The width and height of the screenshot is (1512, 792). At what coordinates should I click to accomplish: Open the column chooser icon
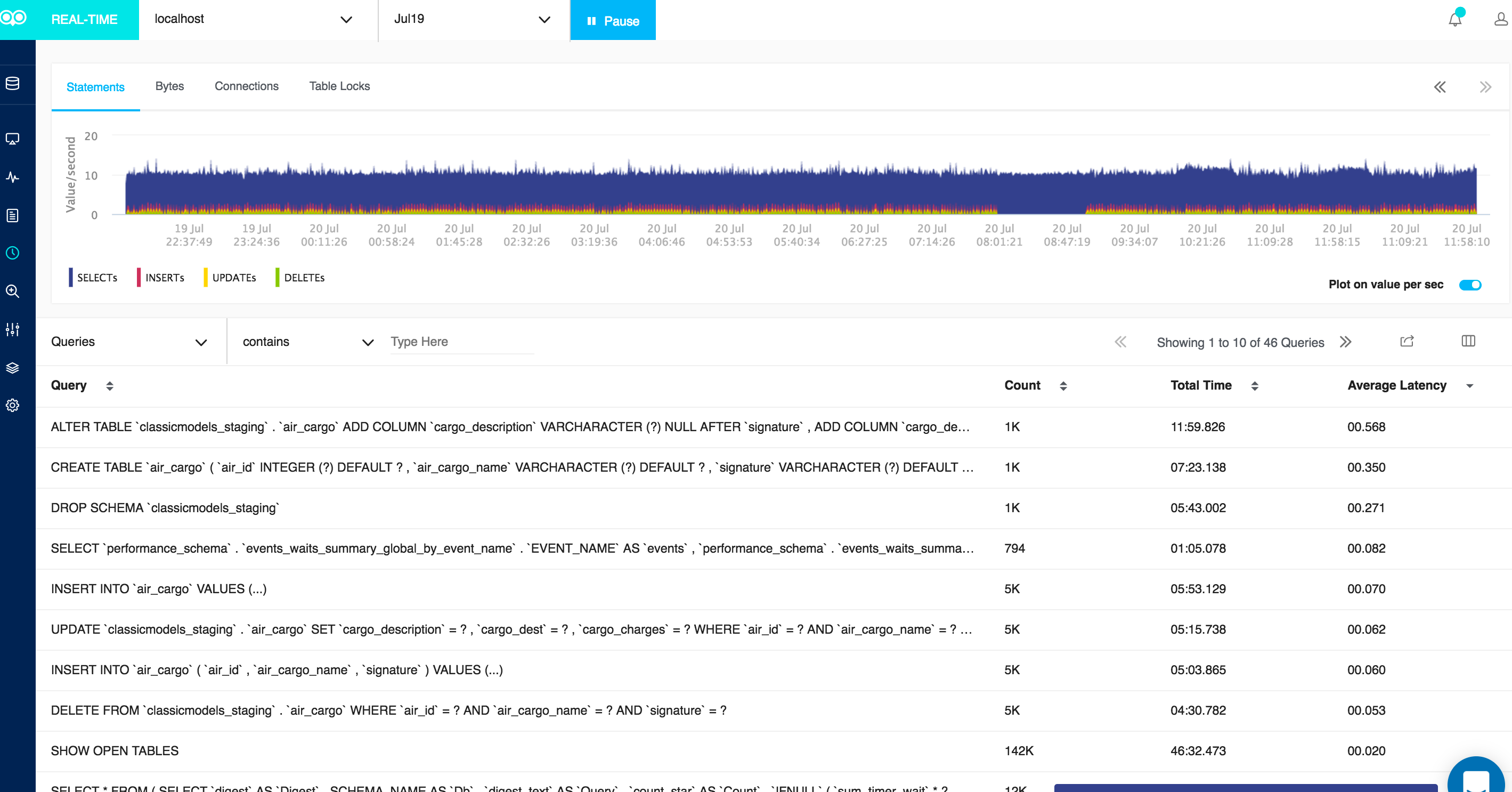[1468, 341]
